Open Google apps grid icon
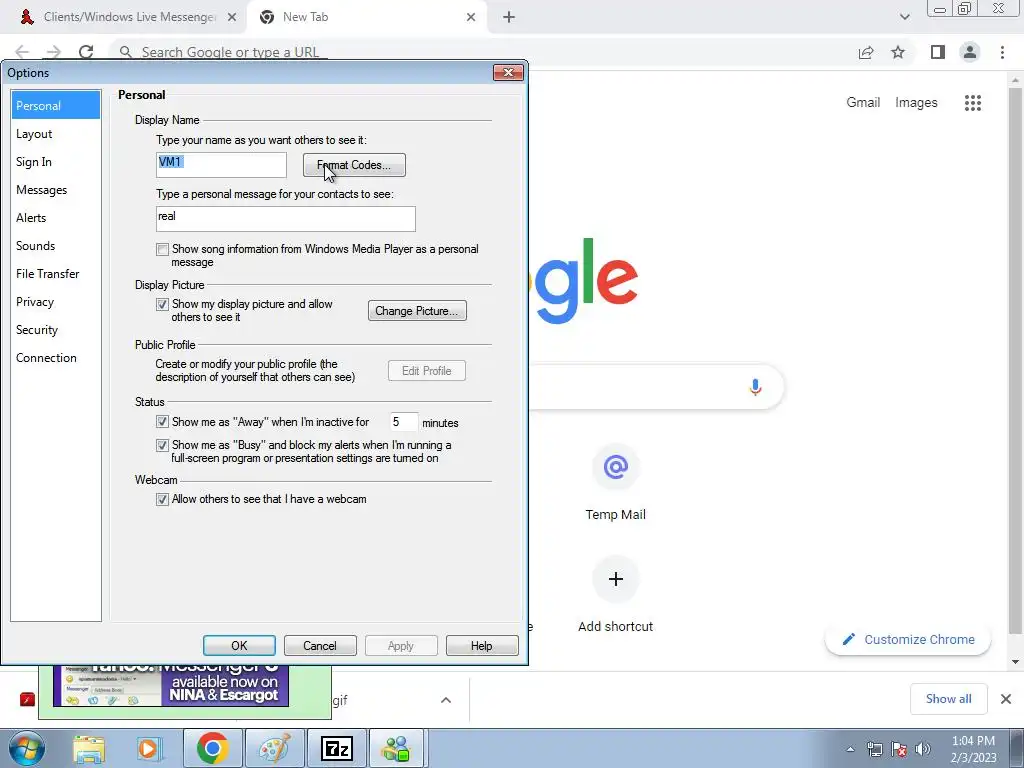 (973, 103)
